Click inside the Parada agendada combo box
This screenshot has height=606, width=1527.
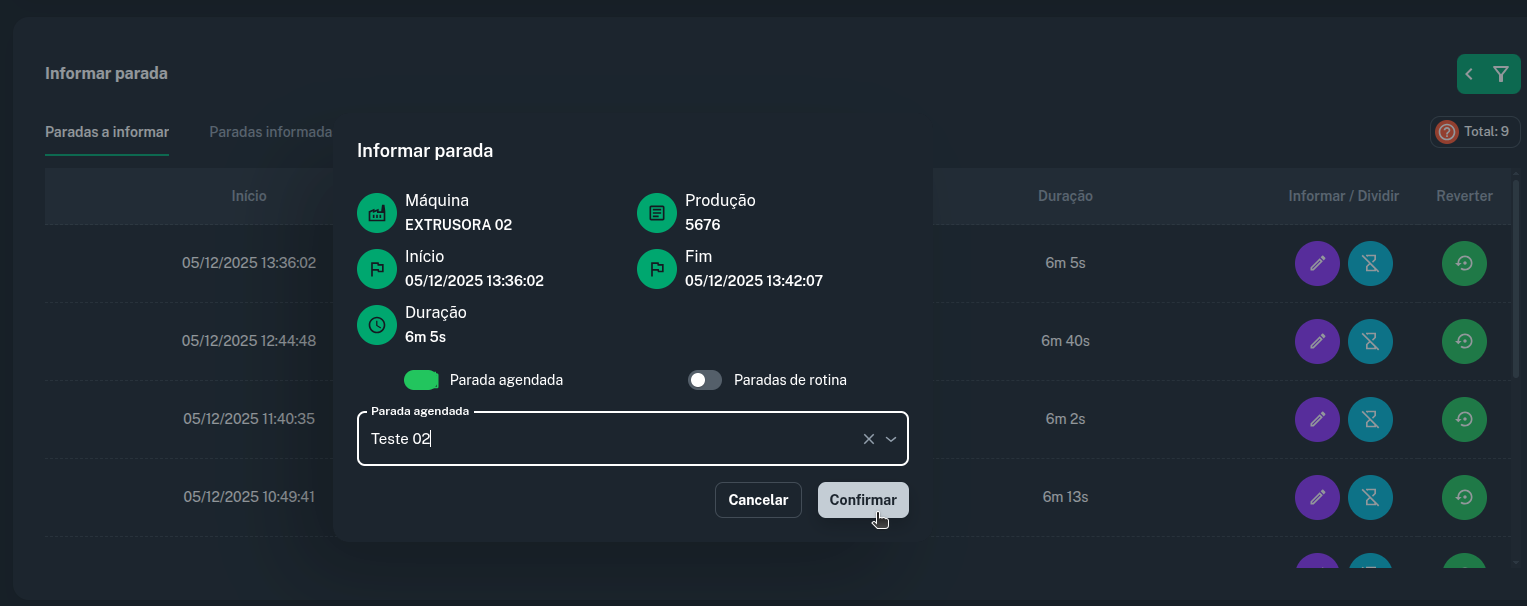coord(600,438)
